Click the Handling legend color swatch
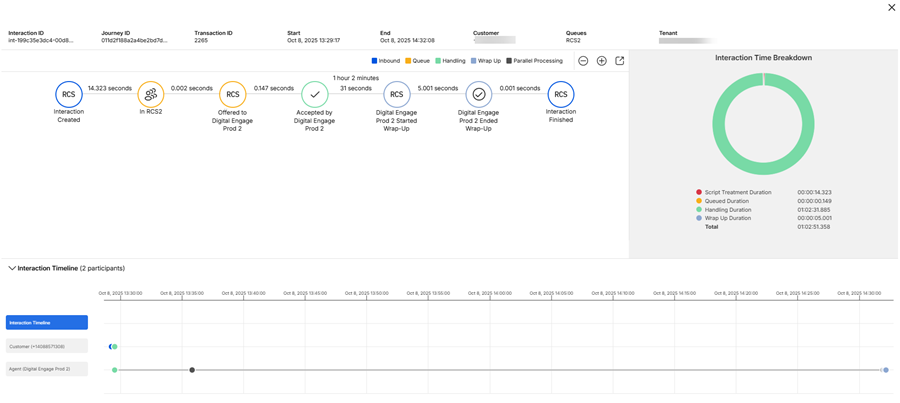 [438, 61]
